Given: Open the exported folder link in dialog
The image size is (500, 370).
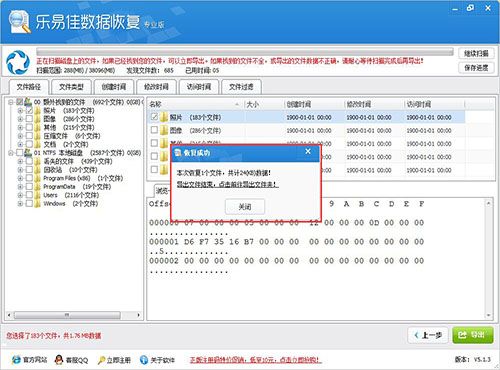Looking at the screenshot, I should (x=227, y=184).
